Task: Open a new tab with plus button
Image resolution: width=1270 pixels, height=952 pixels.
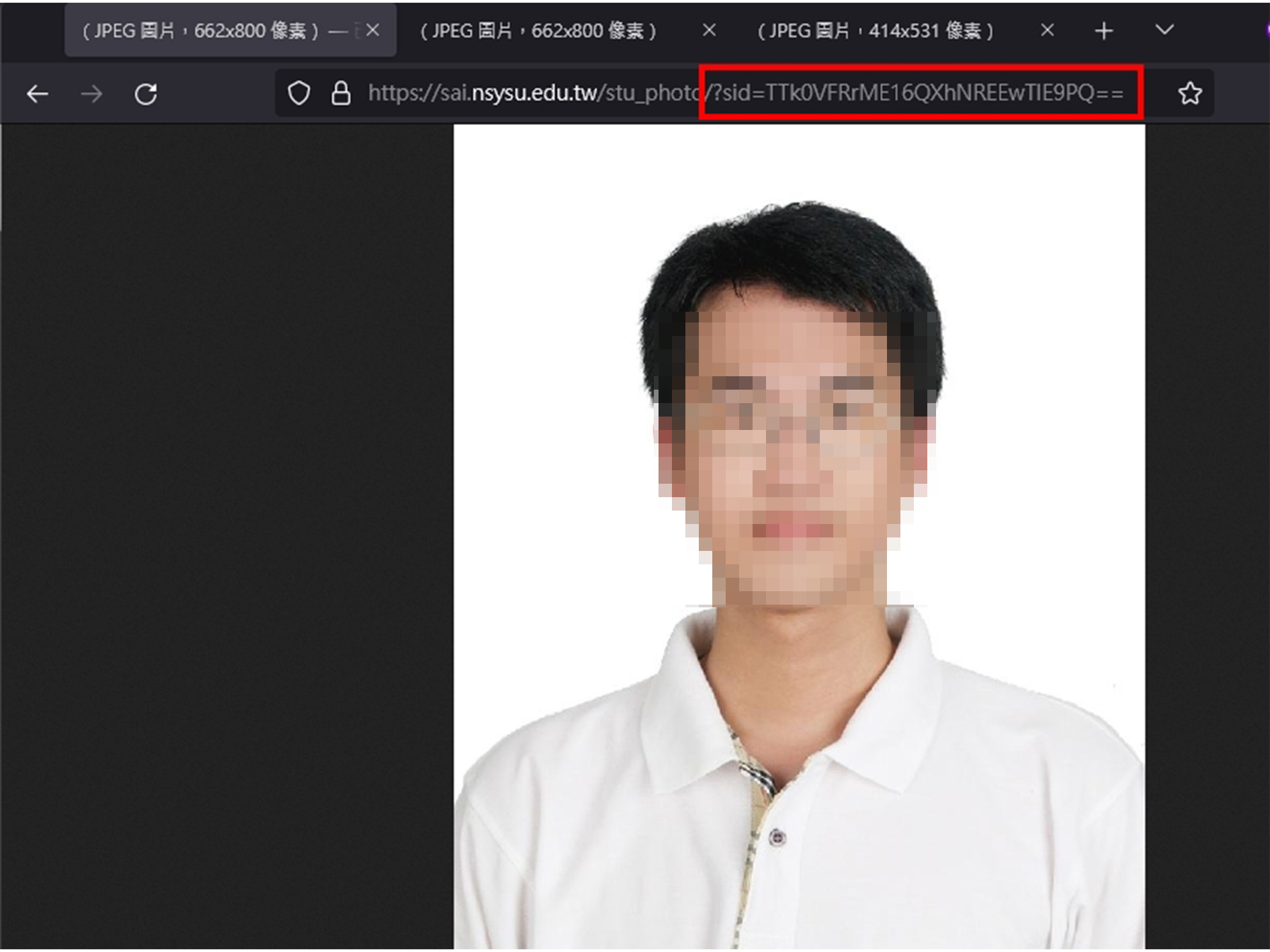Action: (1104, 31)
